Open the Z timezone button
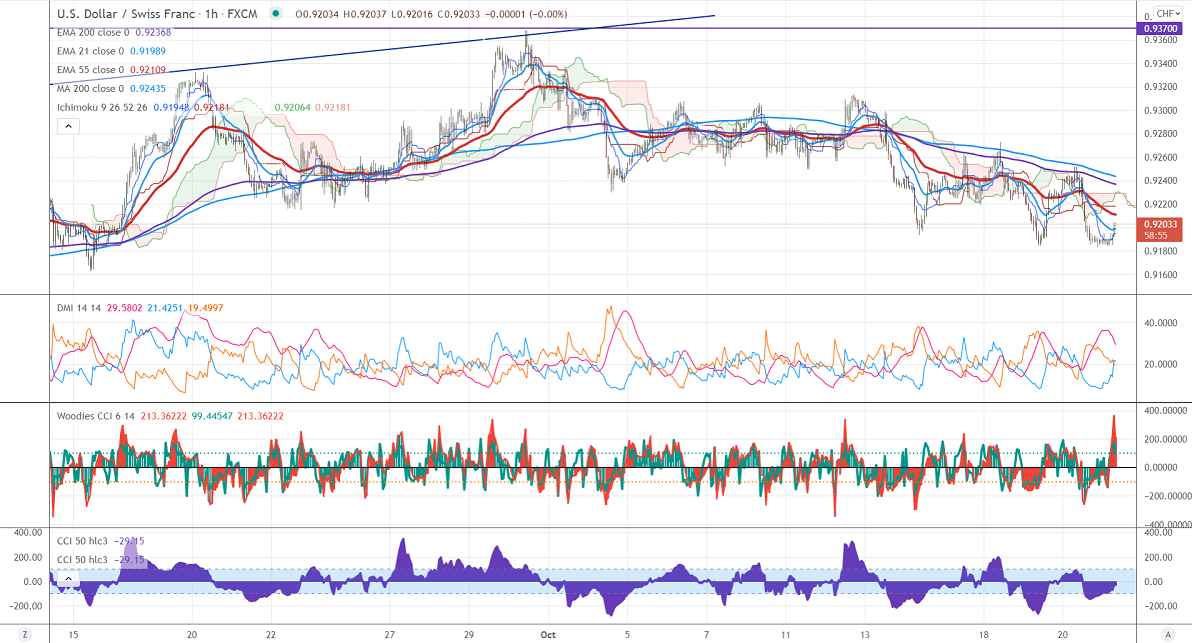The image size is (1192, 643). pos(25,635)
